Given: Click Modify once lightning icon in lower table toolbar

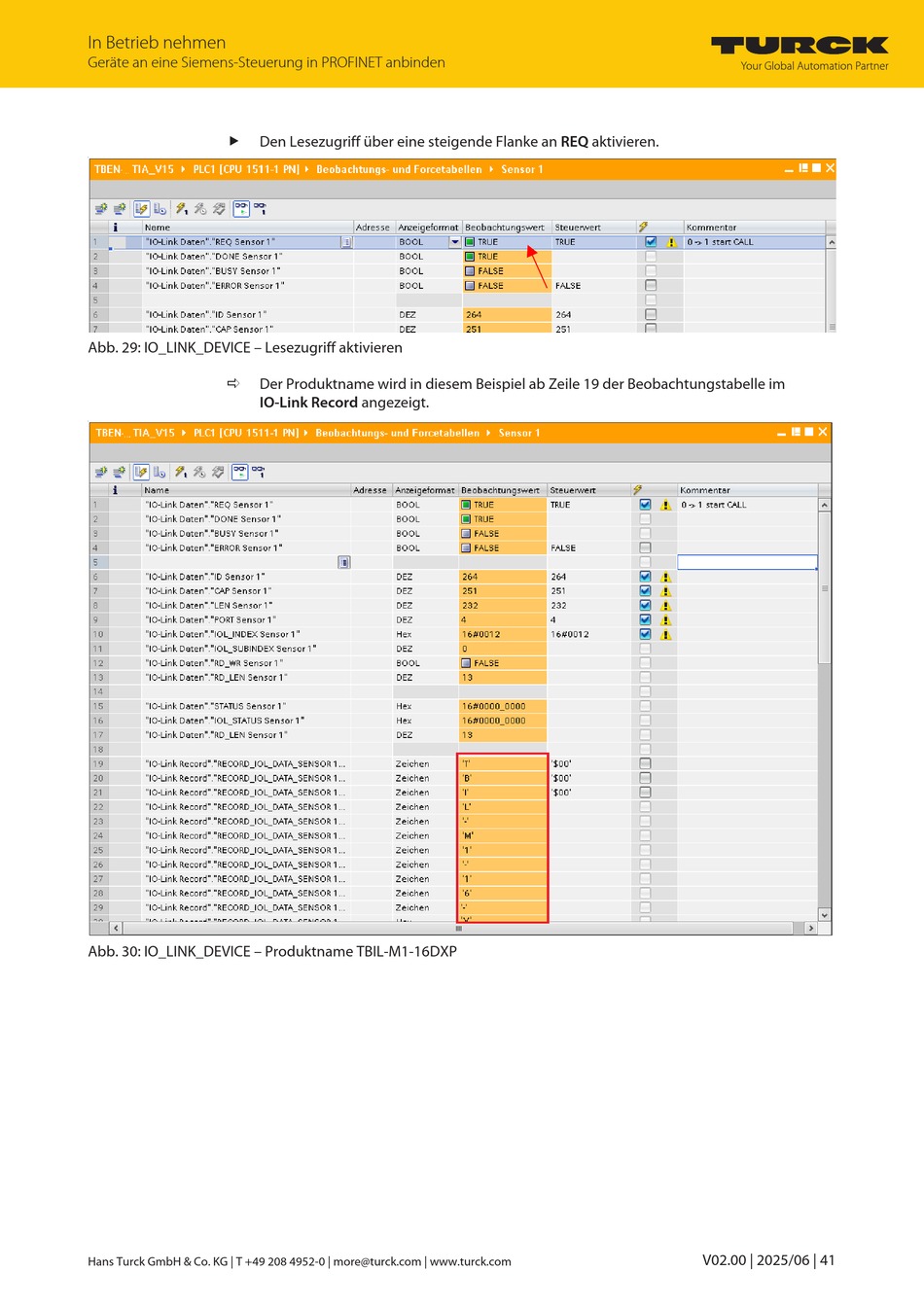Looking at the screenshot, I should coord(181,472).
